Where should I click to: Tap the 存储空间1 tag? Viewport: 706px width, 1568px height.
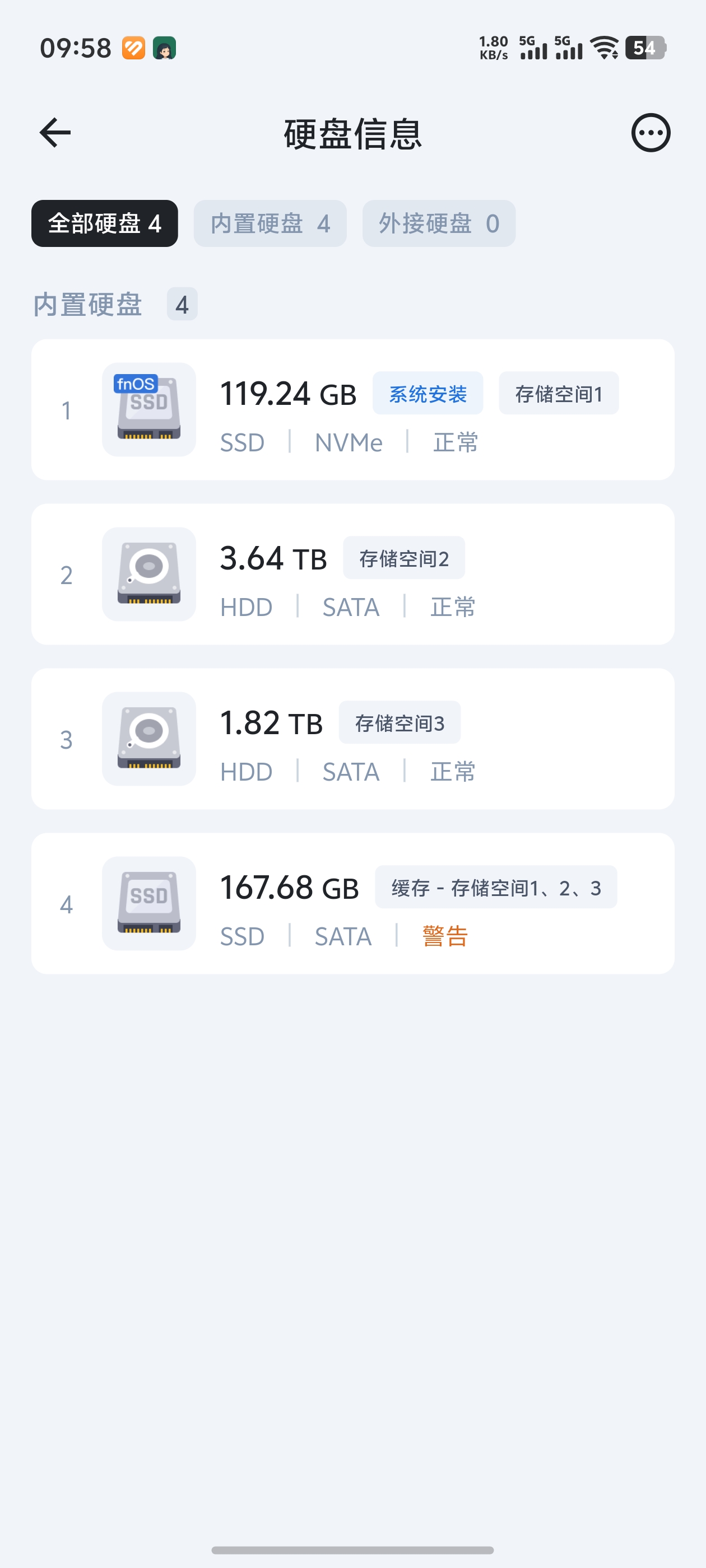tap(559, 393)
